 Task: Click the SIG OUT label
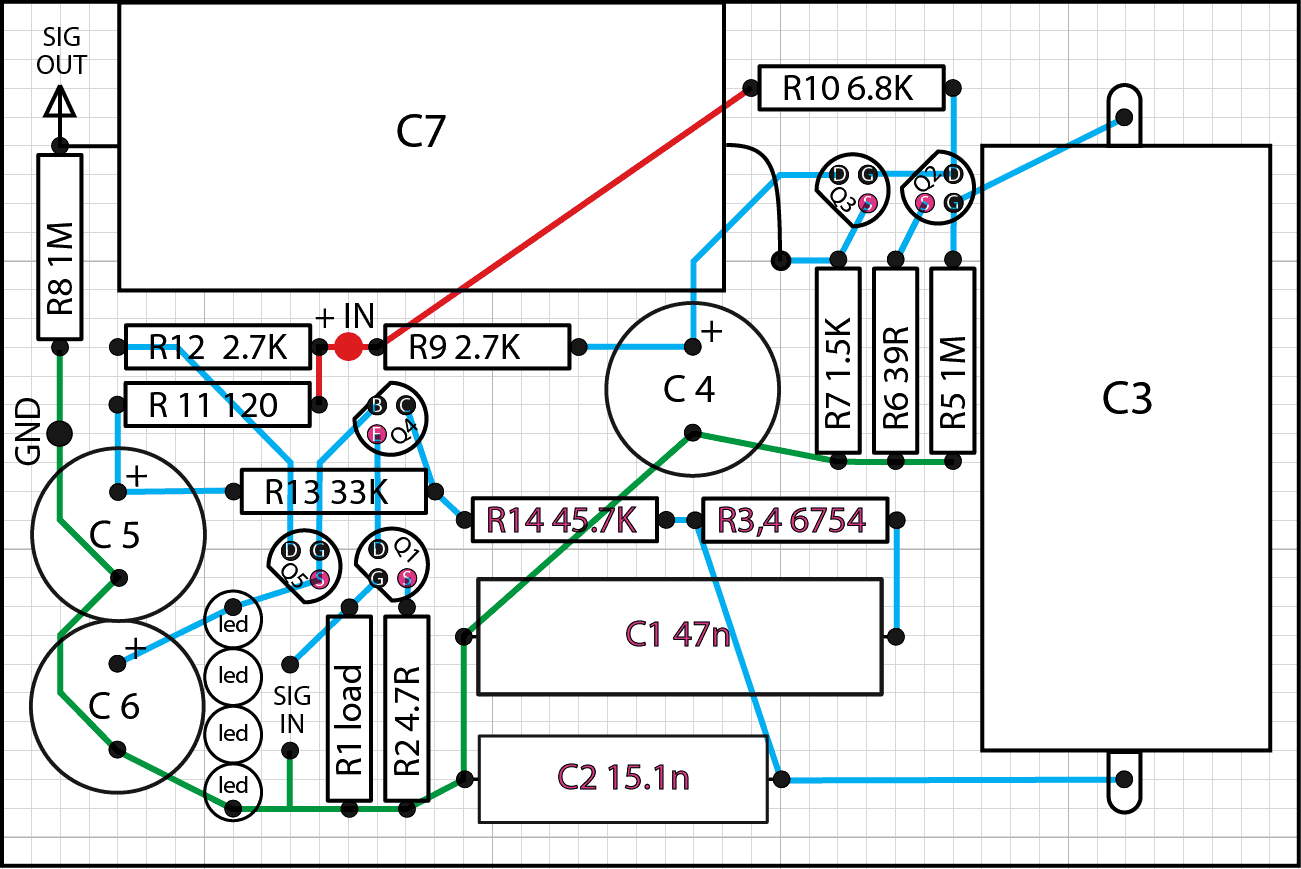pos(63,52)
